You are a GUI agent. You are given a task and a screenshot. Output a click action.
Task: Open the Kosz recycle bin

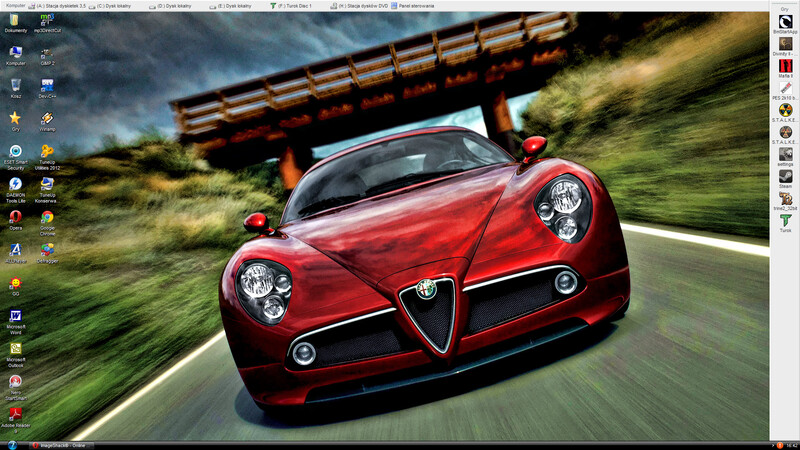point(15,85)
